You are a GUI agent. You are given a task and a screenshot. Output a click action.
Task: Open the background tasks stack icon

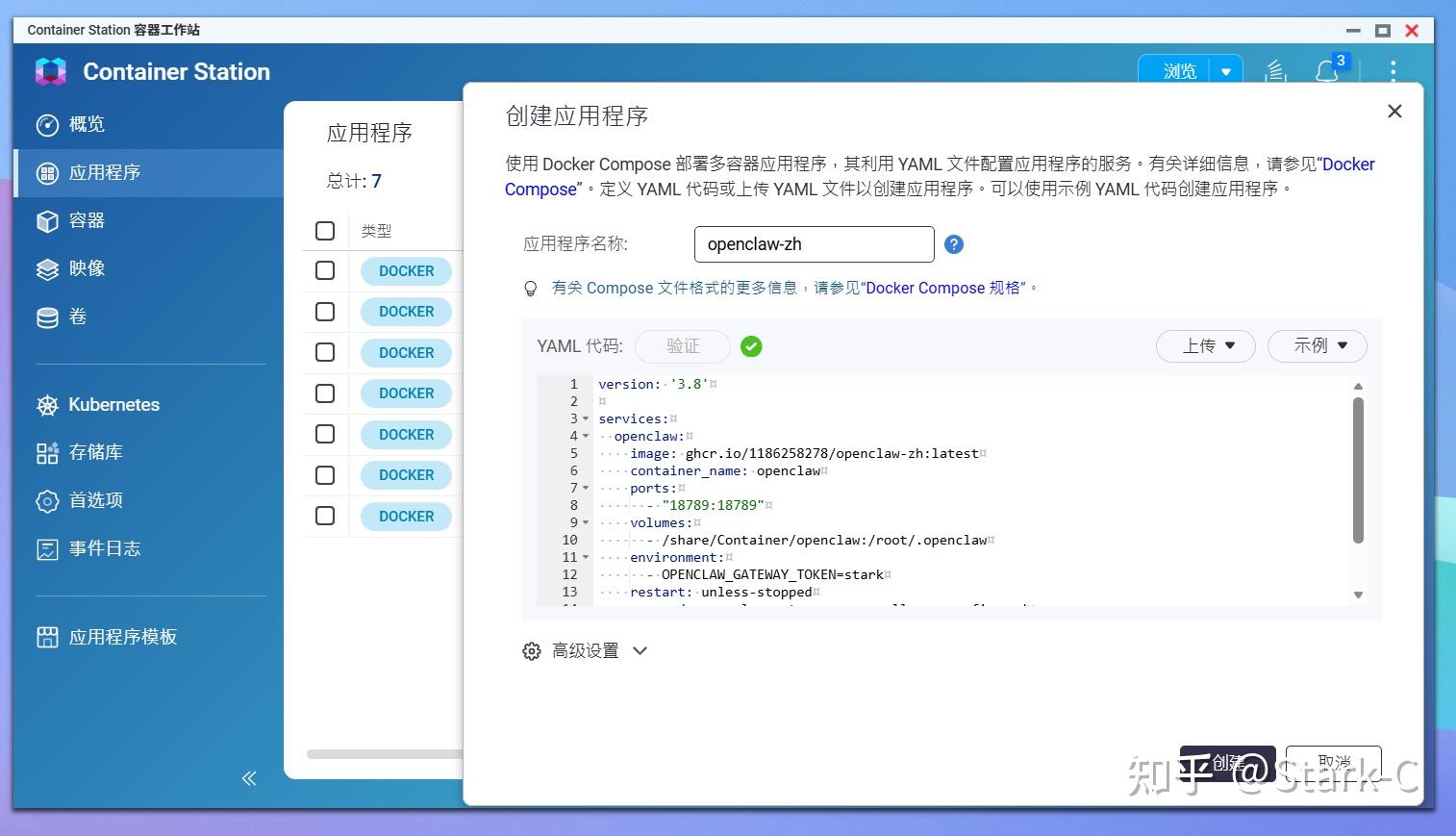tap(1275, 71)
